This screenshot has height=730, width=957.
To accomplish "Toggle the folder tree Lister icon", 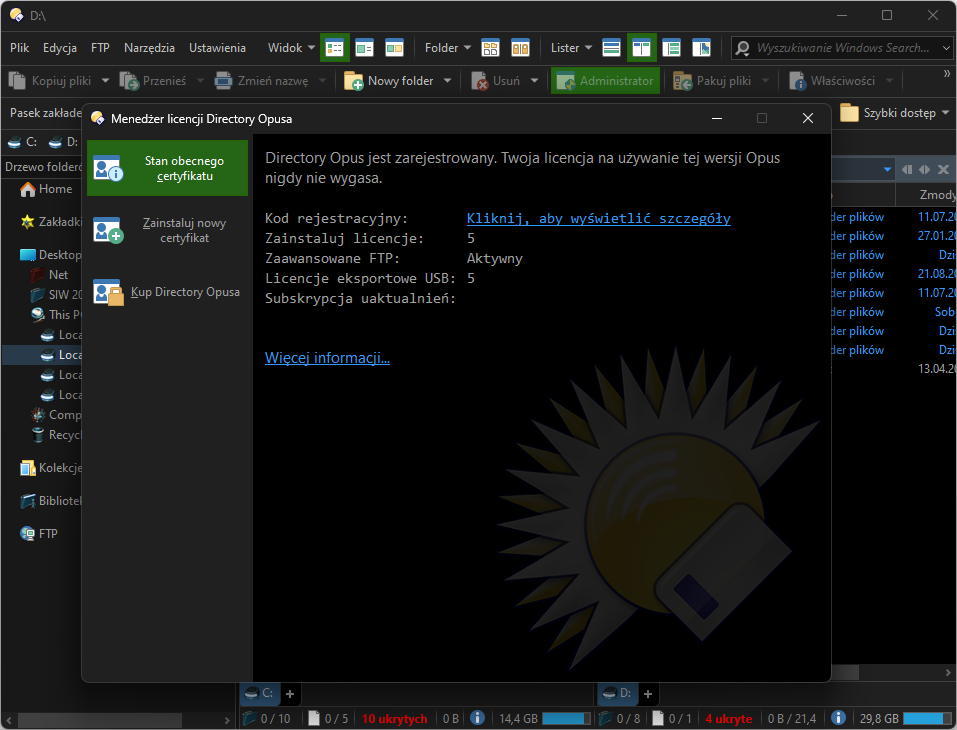I will pos(671,48).
